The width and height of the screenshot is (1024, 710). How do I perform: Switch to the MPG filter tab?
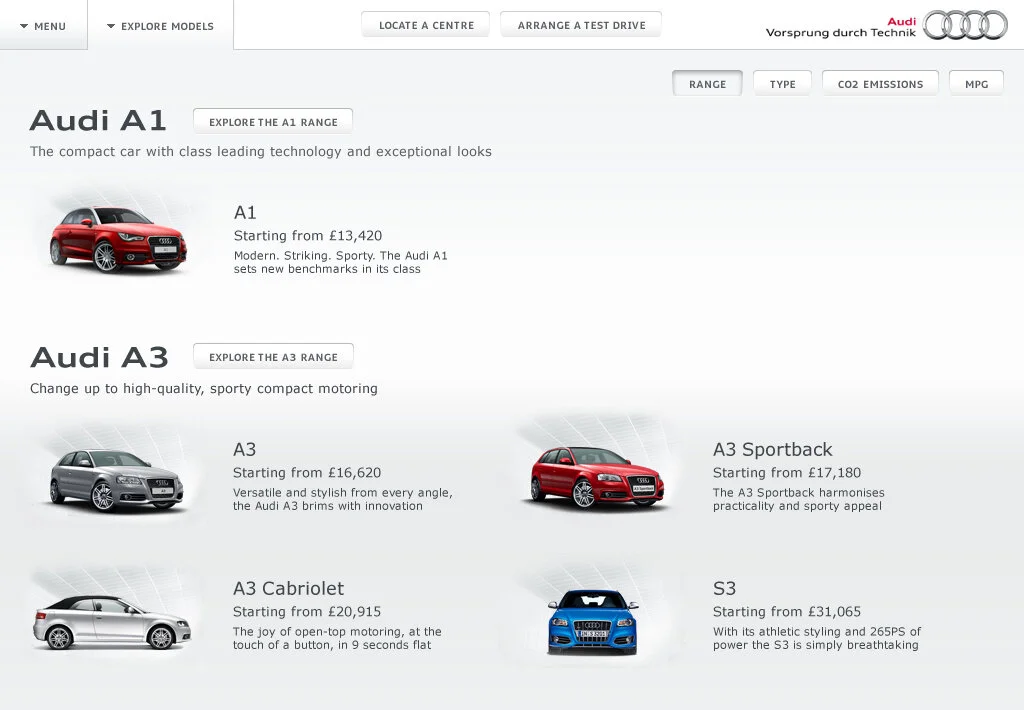976,84
